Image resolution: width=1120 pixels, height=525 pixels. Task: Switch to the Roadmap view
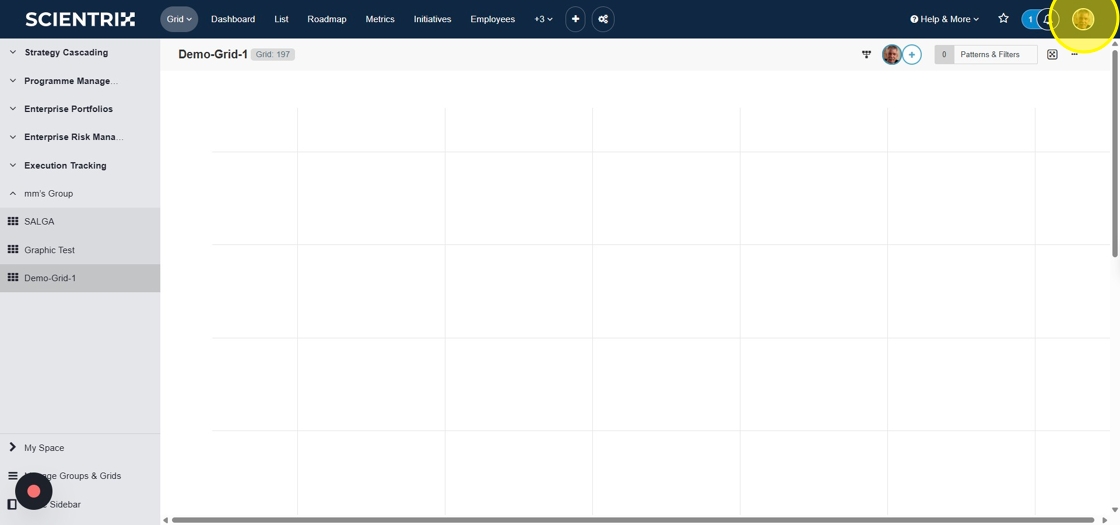point(327,19)
